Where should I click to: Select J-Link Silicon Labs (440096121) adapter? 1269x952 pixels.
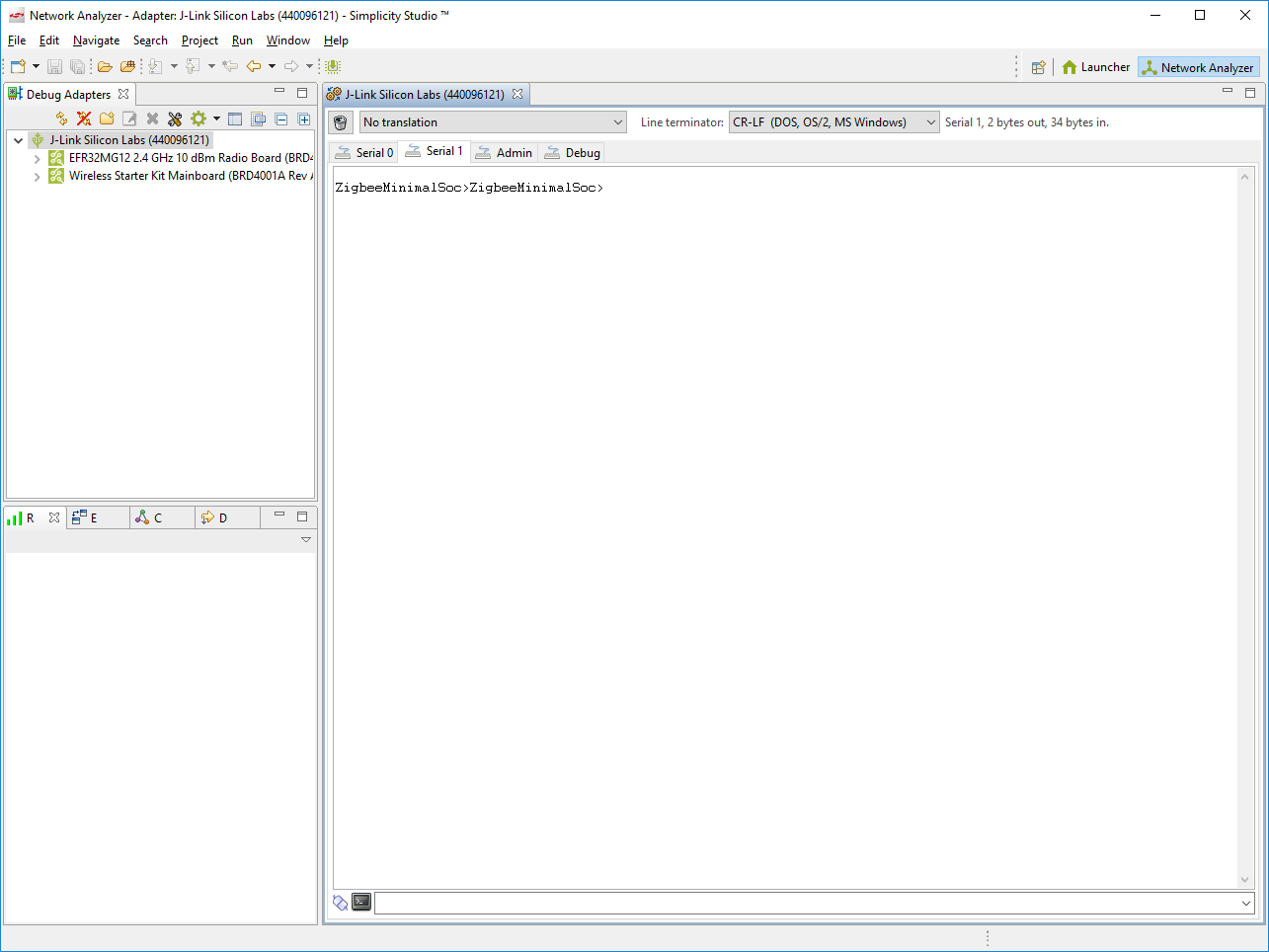[129, 140]
